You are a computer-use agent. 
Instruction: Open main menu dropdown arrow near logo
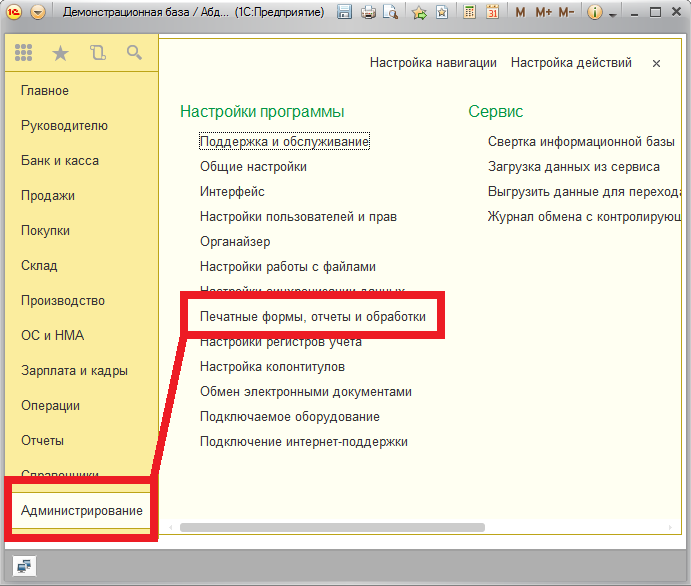click(x=38, y=13)
